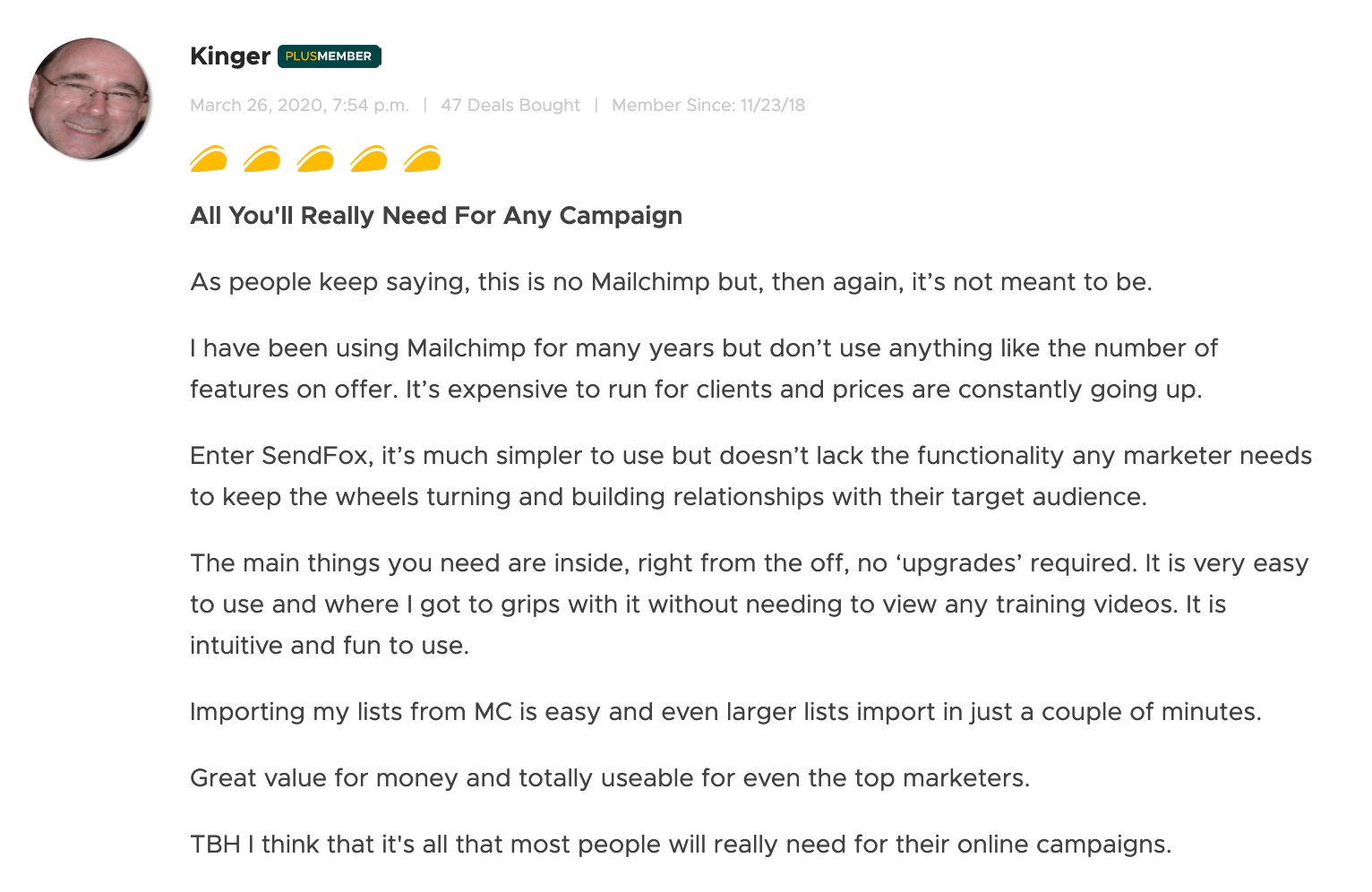The width and height of the screenshot is (1372, 892).
Task: Click the March 26, 2020 review timestamp
Action: point(299,106)
